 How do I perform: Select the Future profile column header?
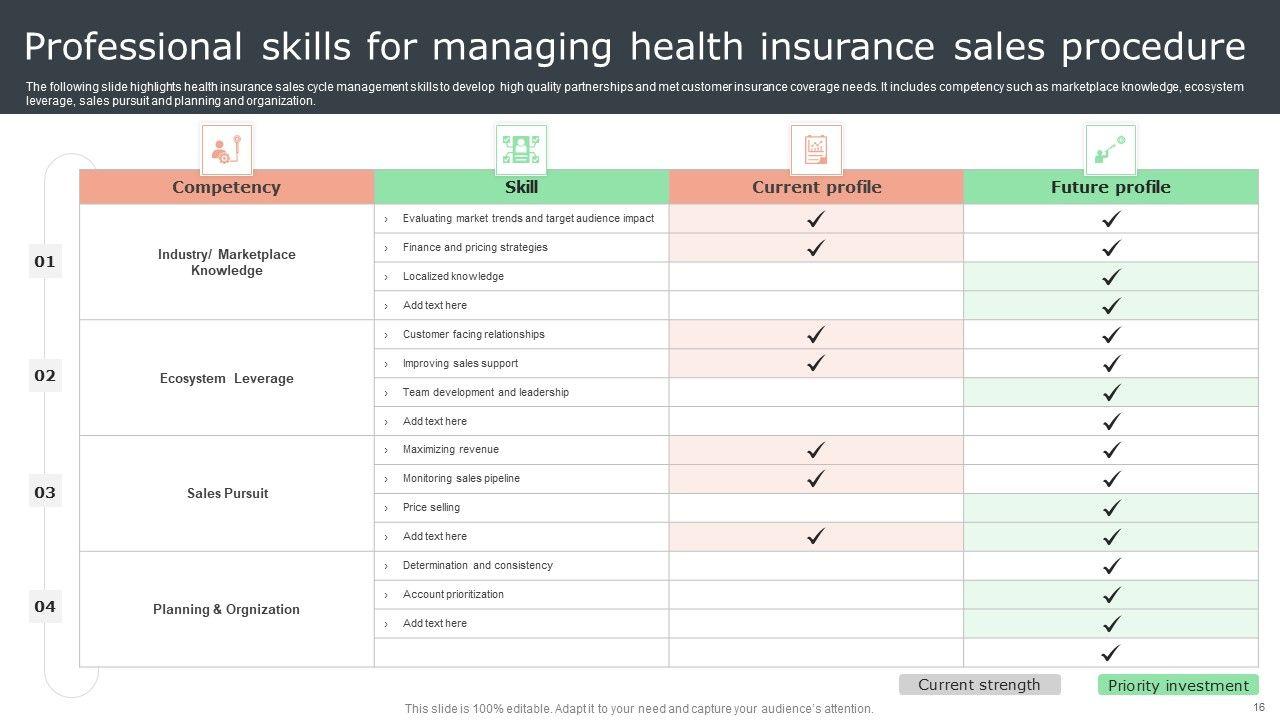tap(1110, 187)
